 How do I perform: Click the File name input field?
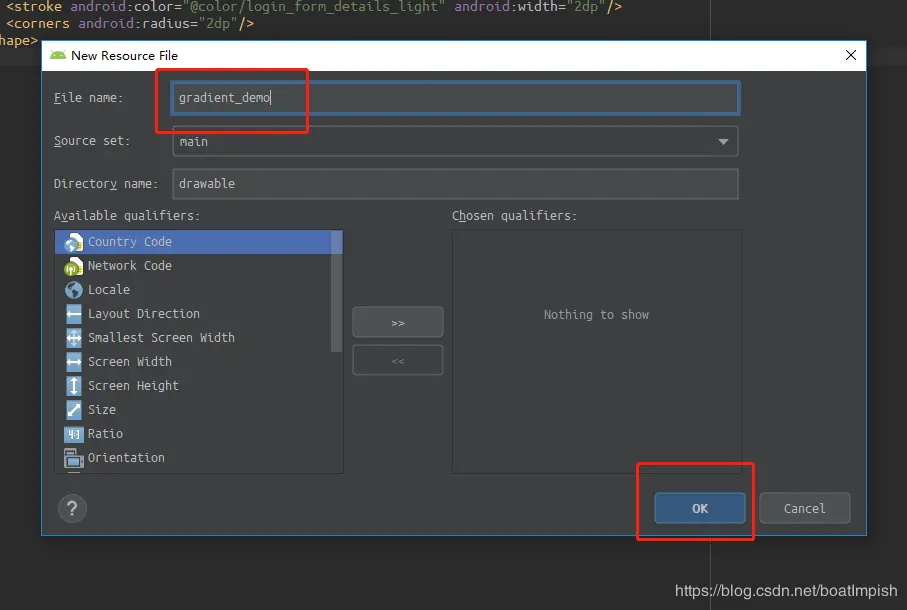455,98
